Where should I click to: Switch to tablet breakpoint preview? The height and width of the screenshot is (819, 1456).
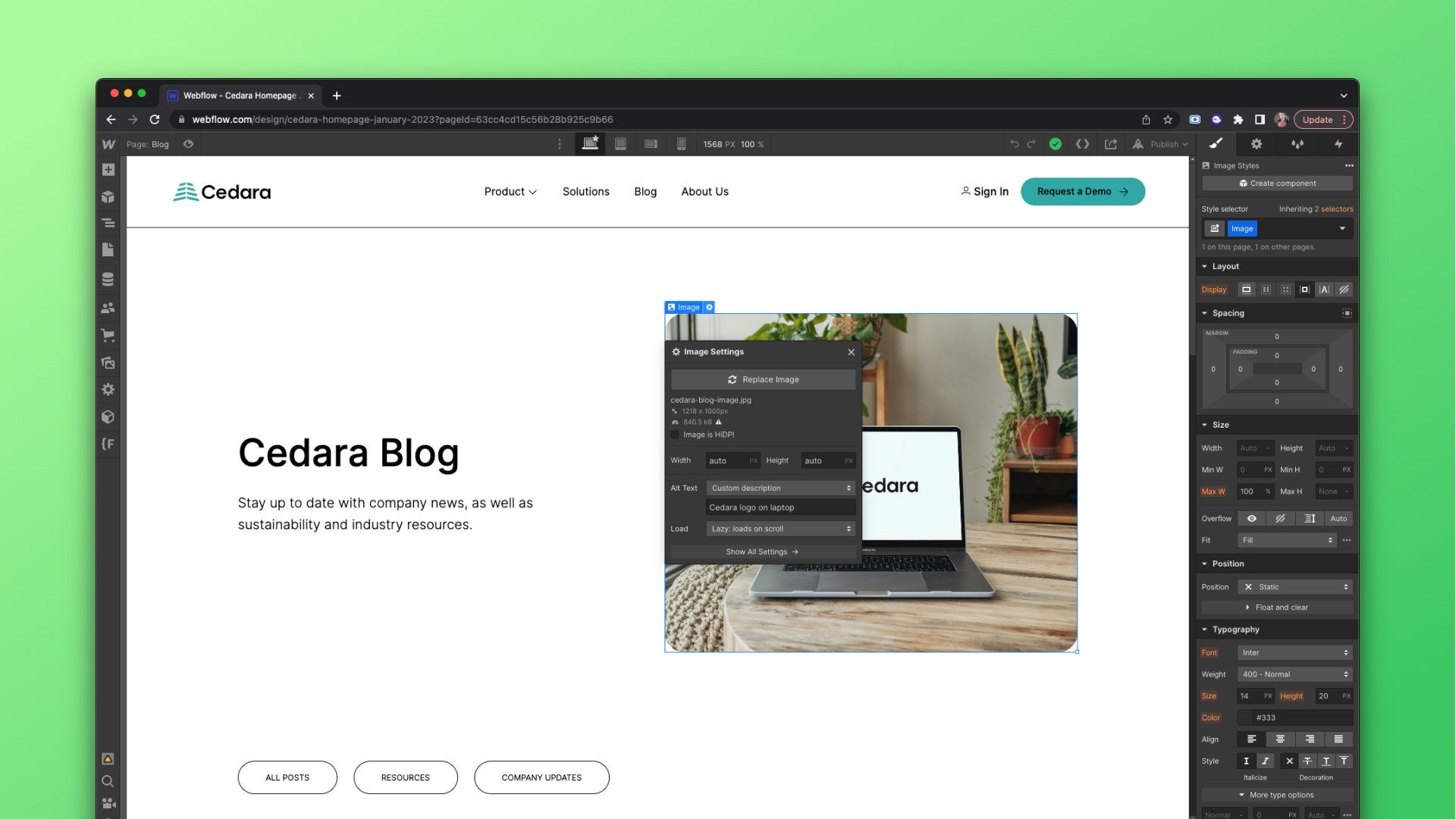point(620,143)
